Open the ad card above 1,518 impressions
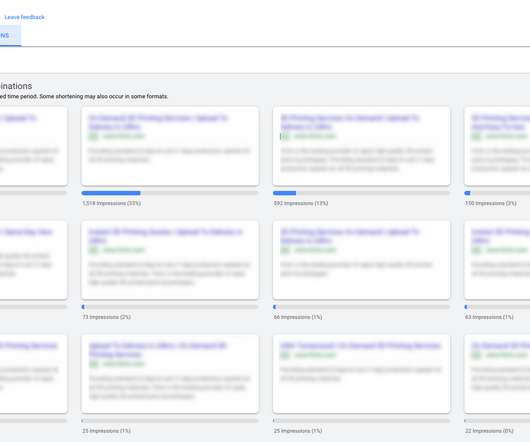Screen dimensions: 530x442 pos(170,146)
